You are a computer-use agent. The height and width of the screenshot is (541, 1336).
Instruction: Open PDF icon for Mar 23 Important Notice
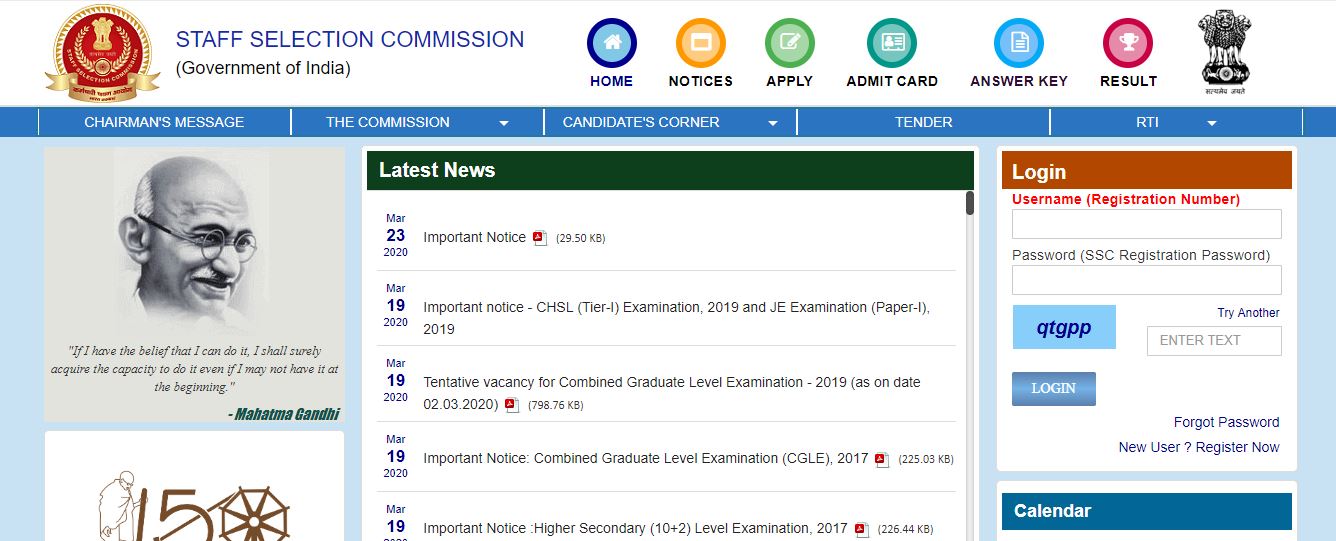click(540, 238)
